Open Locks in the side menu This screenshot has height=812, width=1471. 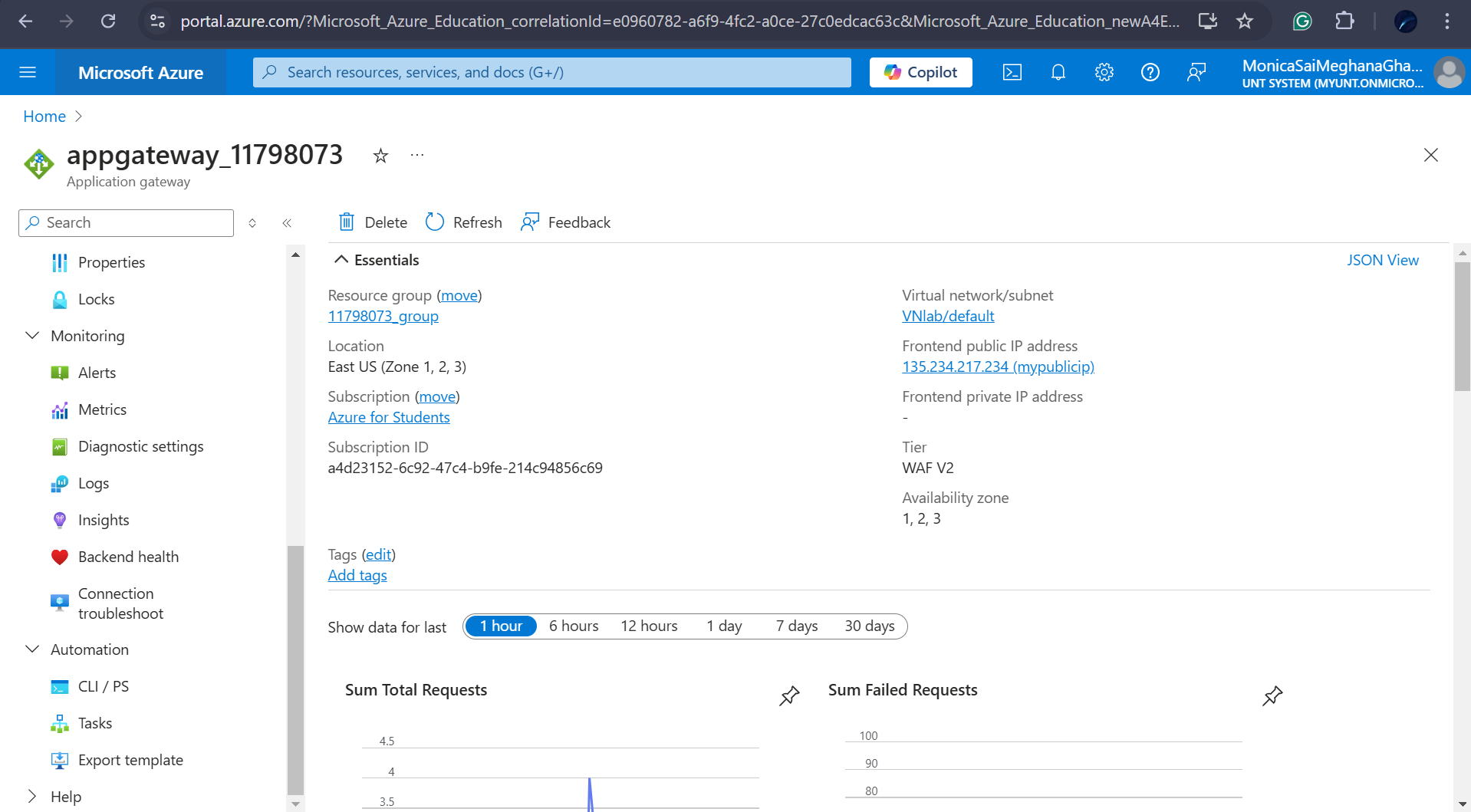[96, 299]
